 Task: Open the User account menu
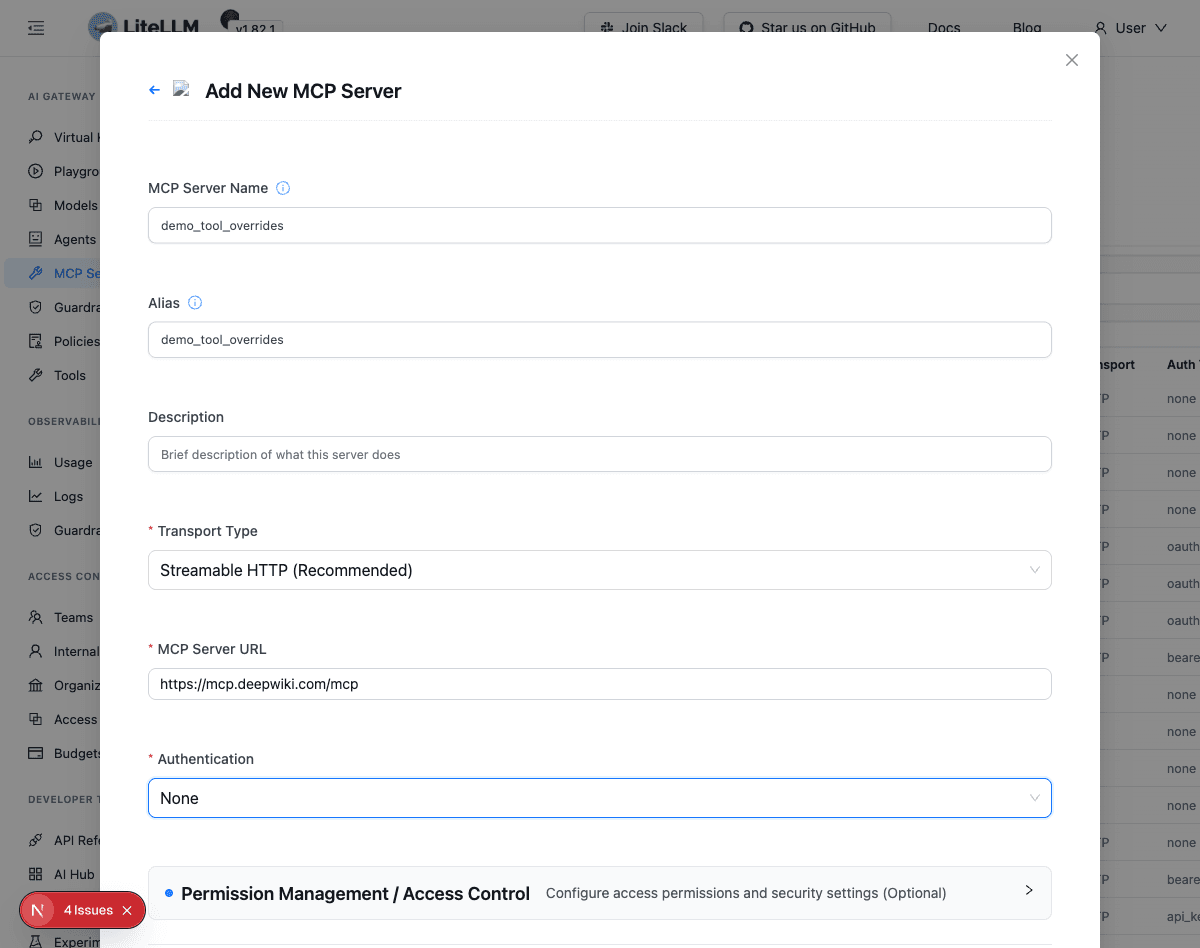1130,28
